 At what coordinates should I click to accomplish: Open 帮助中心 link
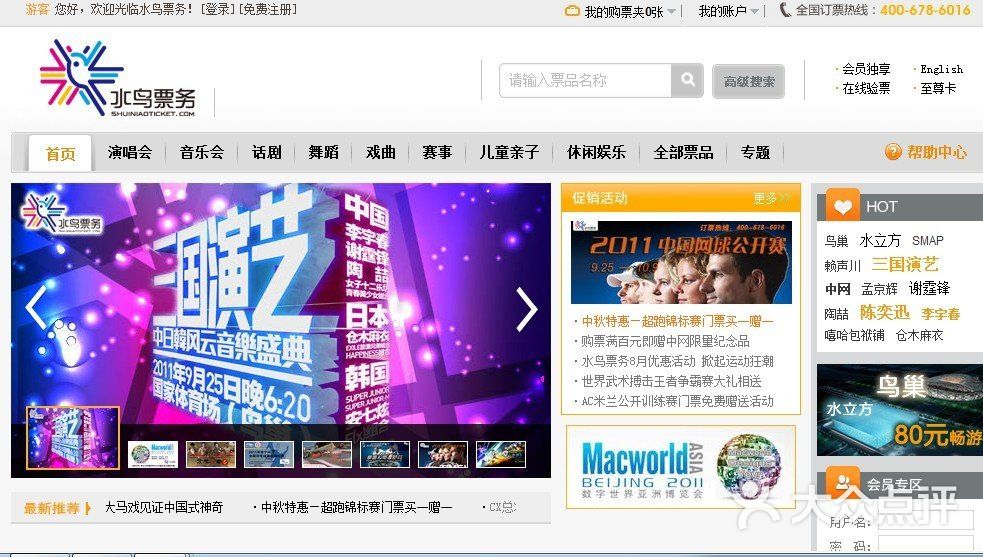937,152
